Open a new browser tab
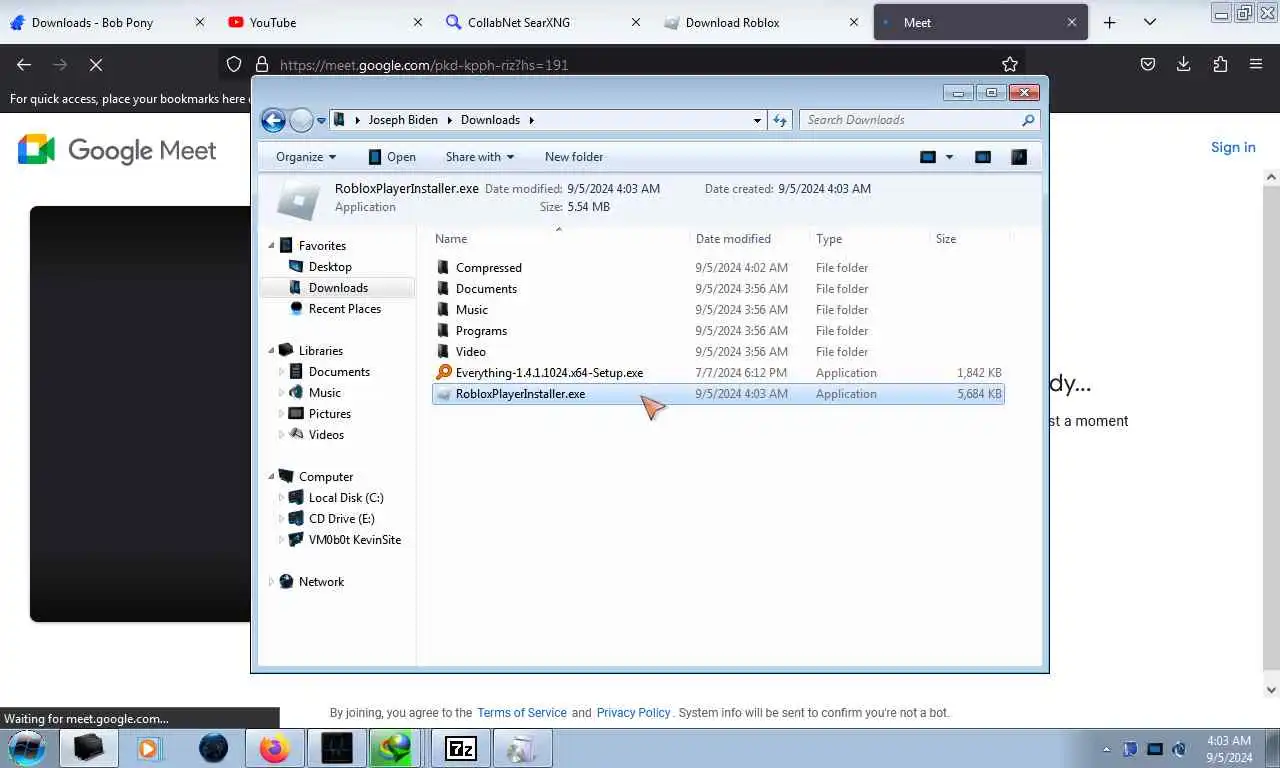 point(1109,22)
